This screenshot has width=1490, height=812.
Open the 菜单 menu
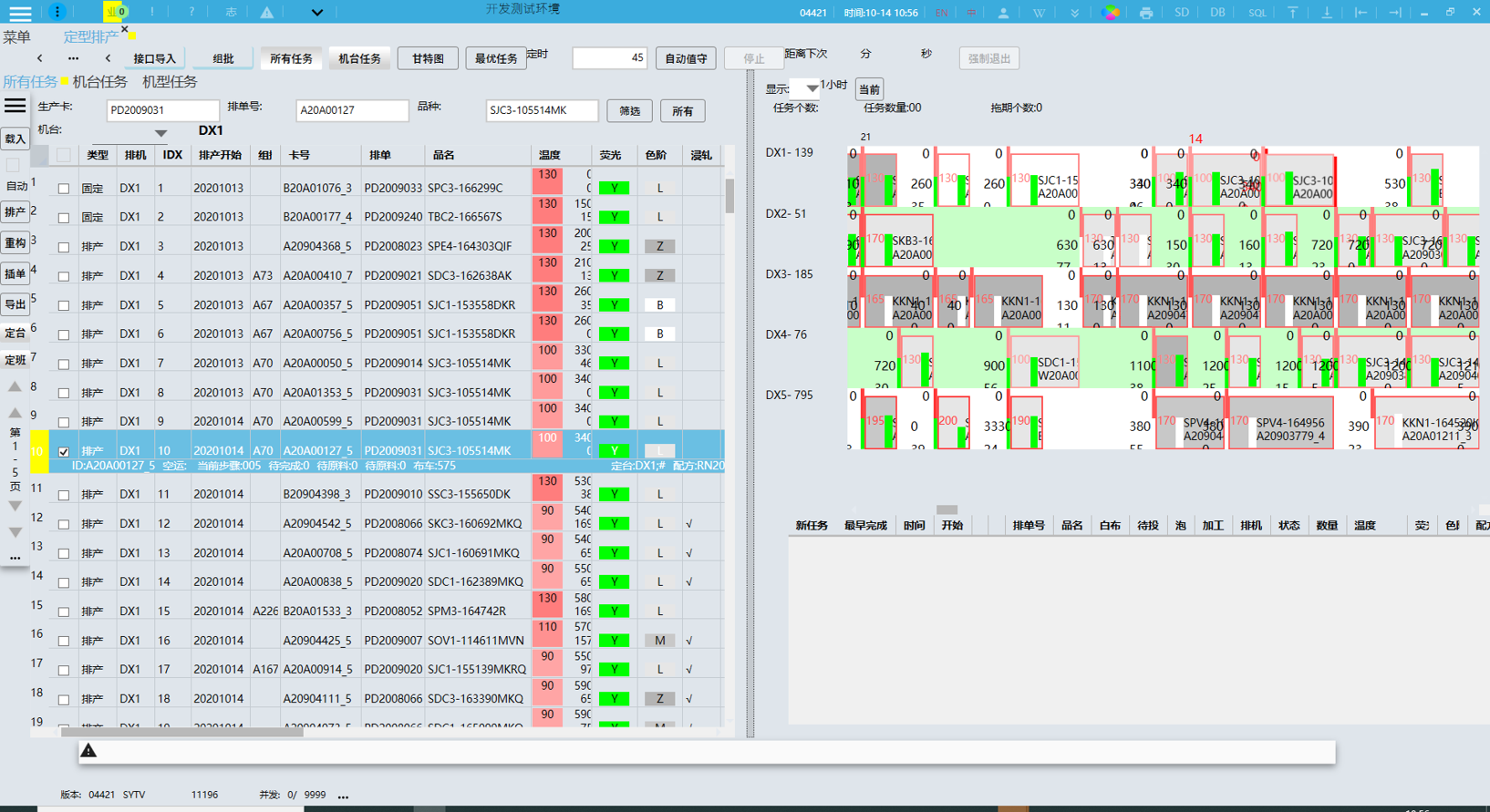16,36
